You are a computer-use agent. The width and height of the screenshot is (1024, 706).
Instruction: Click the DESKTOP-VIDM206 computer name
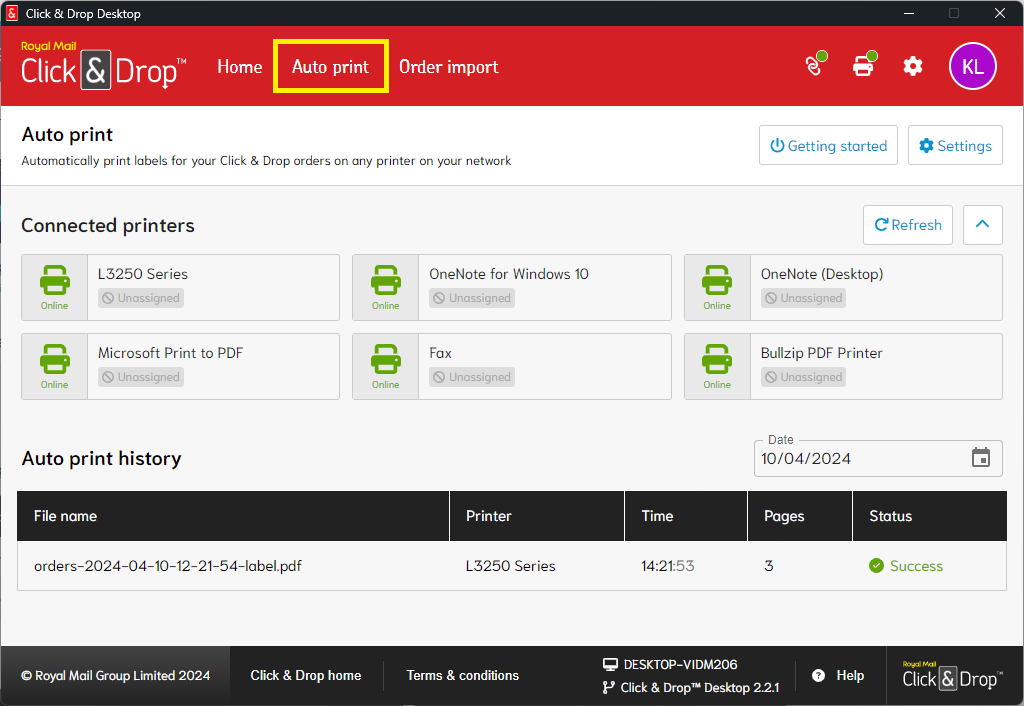coord(680,664)
